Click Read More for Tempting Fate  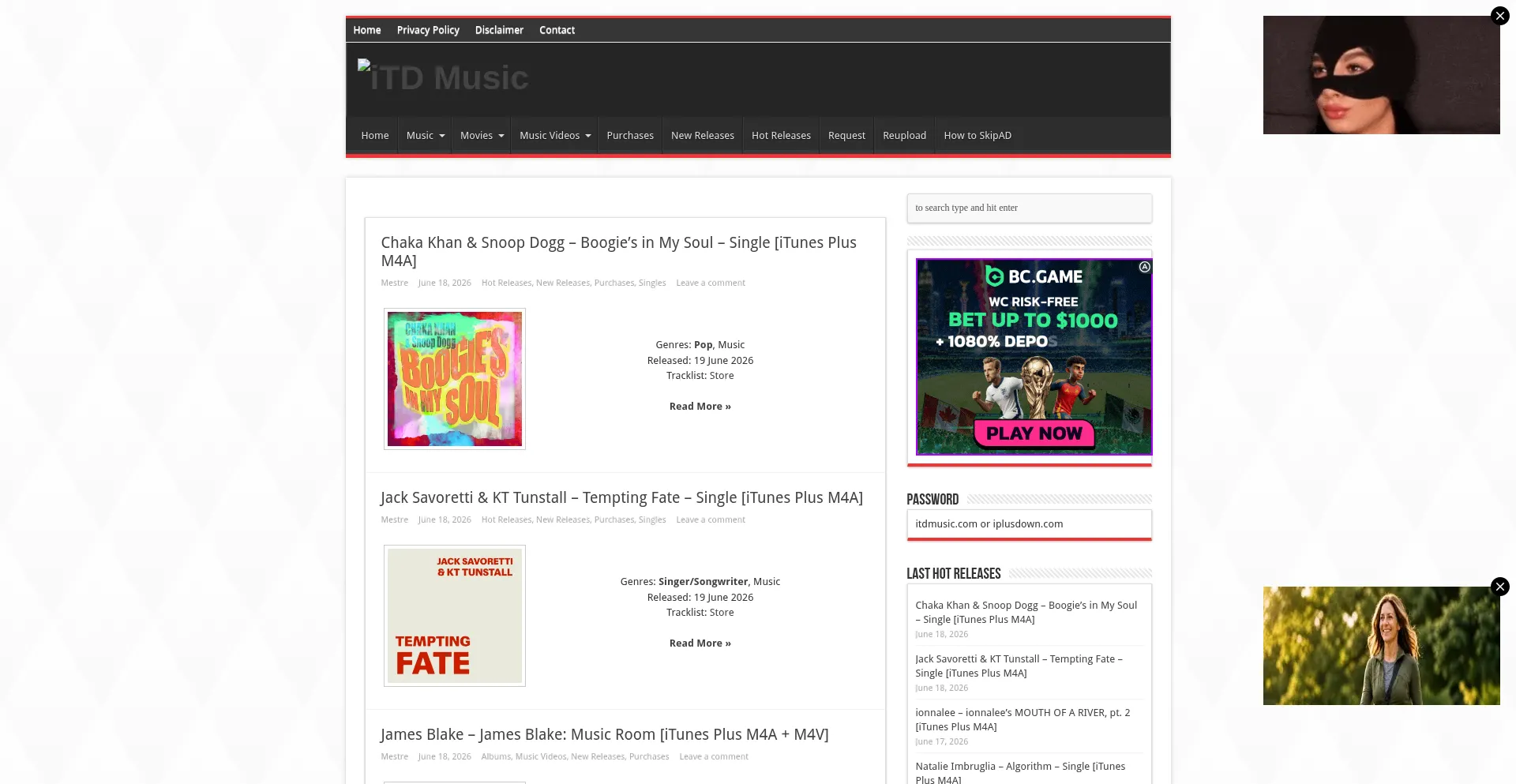(700, 643)
